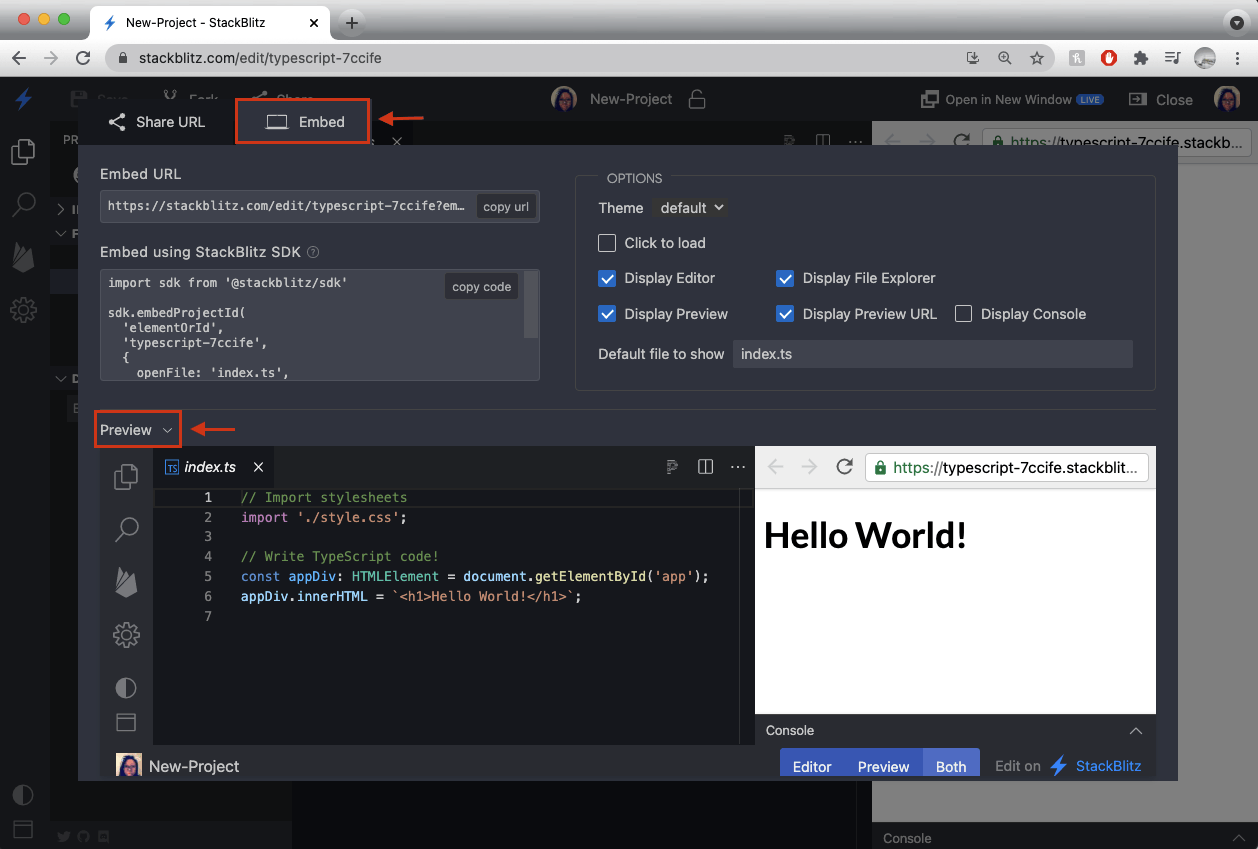
Task: Uncheck Display File Explorer
Action: pyautogui.click(x=785, y=278)
